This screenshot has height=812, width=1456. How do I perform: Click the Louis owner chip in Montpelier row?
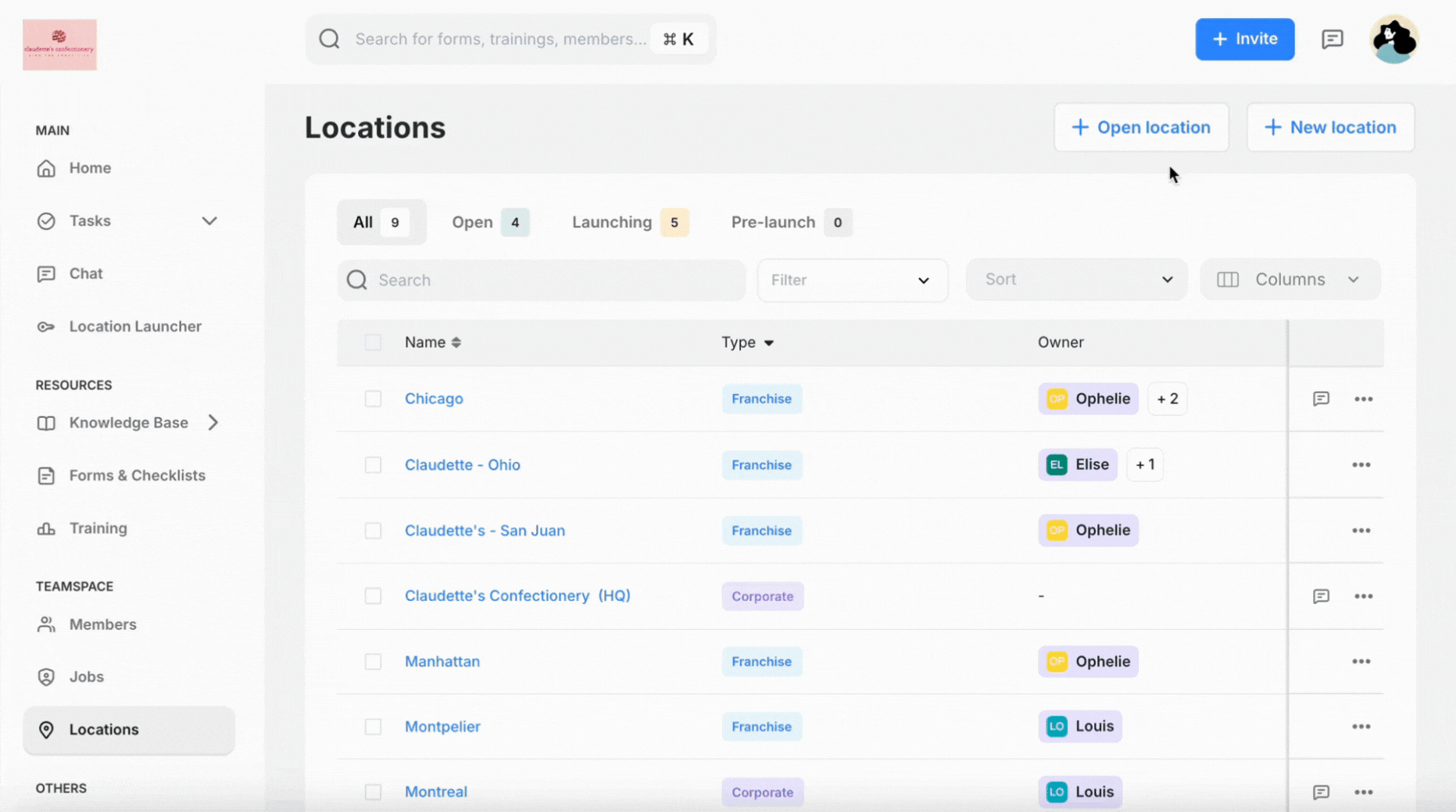(1080, 726)
